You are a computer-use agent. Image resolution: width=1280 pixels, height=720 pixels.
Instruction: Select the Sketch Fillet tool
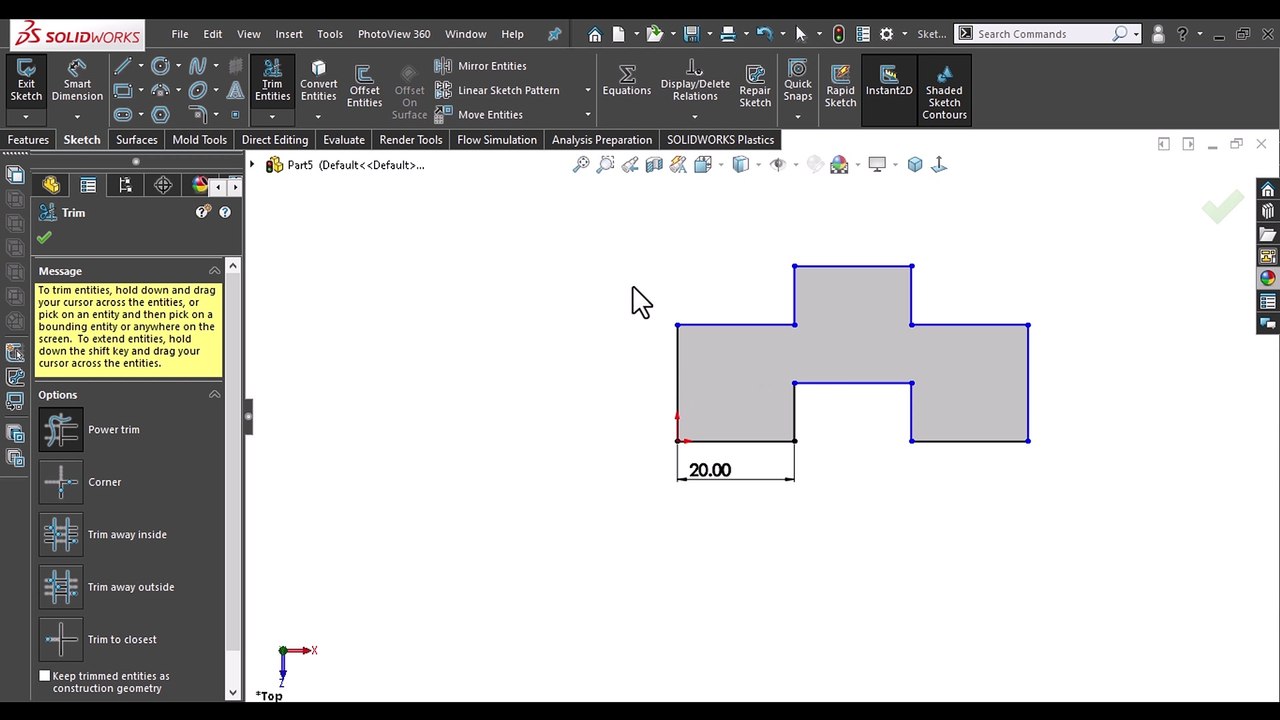tap(197, 114)
